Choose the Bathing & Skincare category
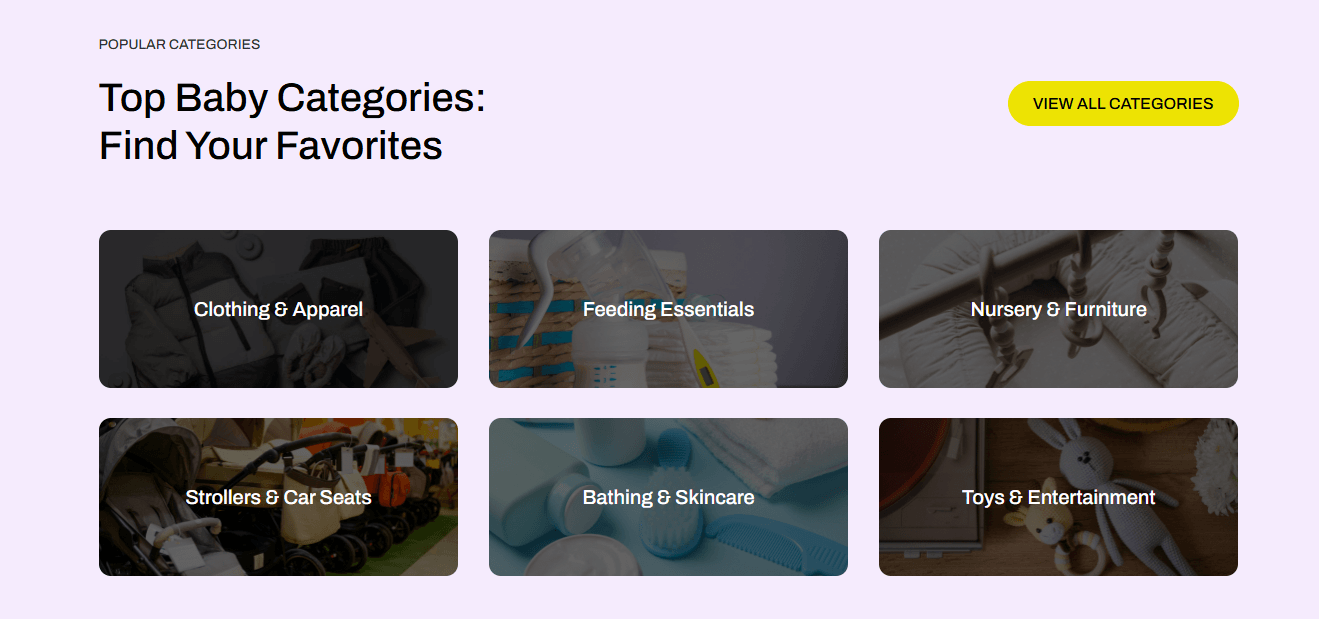This screenshot has width=1319, height=619. pyautogui.click(x=668, y=498)
